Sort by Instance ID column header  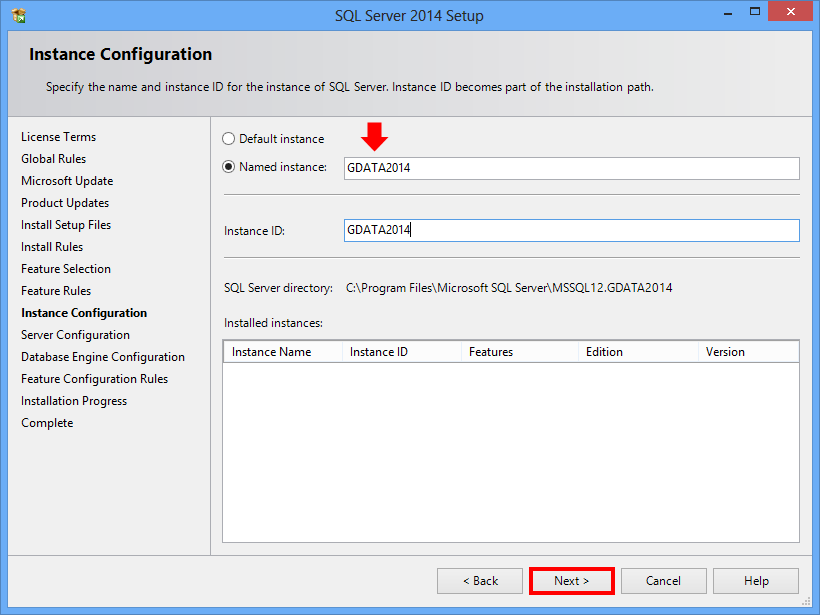402,352
